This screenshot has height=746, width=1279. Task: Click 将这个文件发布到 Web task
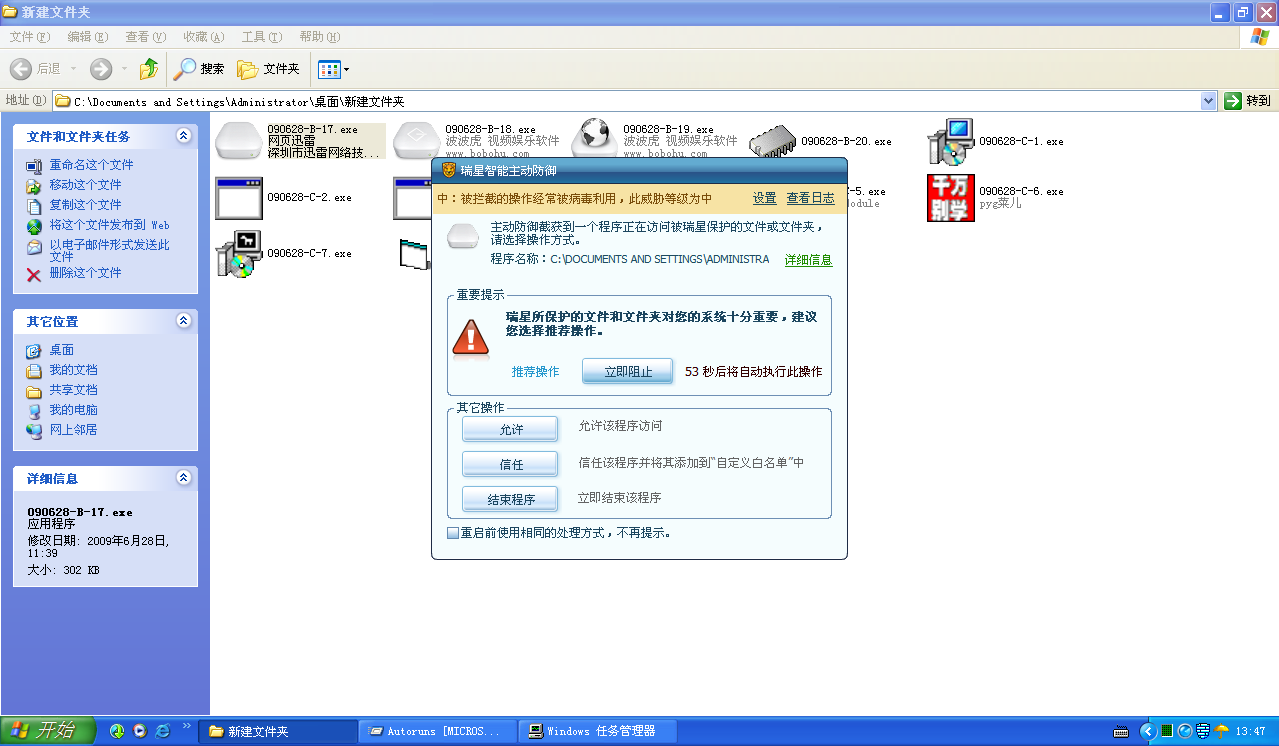pyautogui.click(x=109, y=225)
